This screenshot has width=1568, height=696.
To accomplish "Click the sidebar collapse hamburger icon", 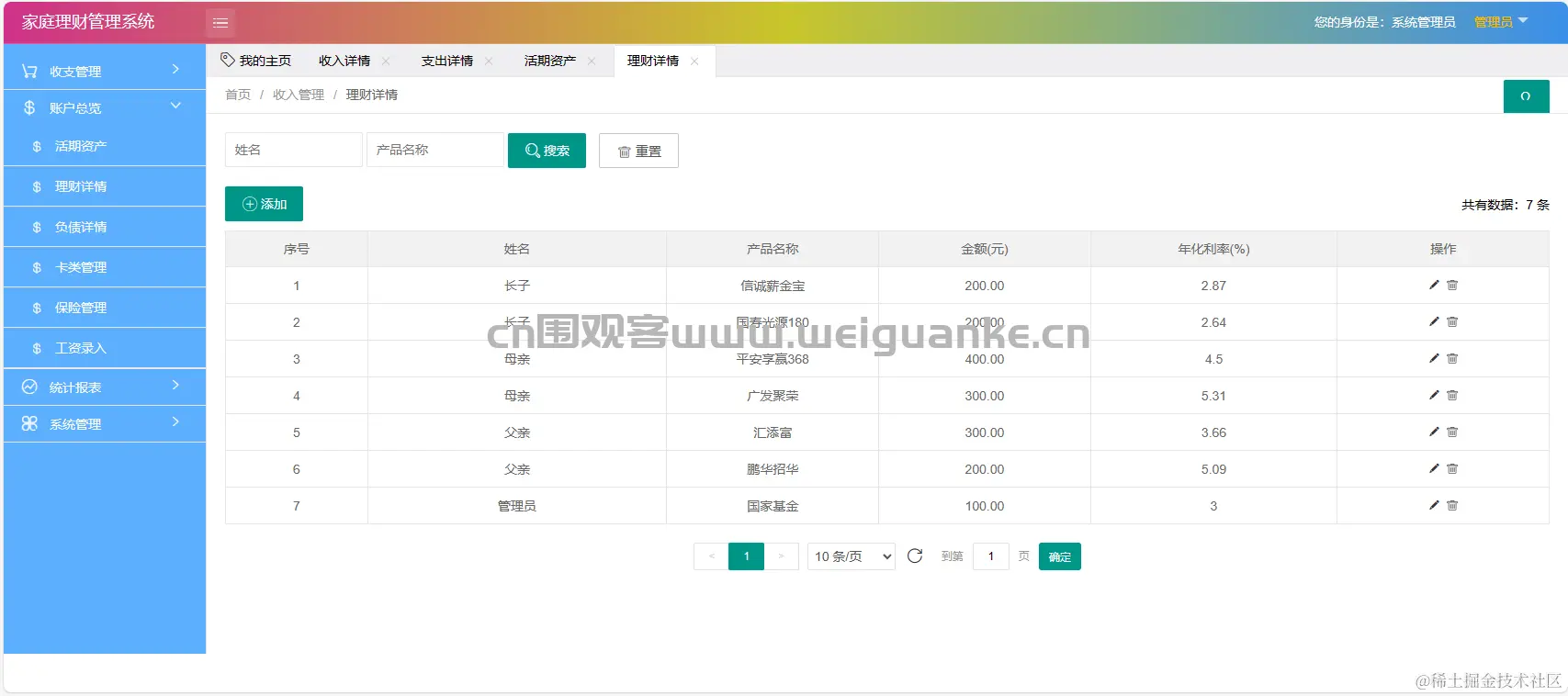I will (220, 22).
